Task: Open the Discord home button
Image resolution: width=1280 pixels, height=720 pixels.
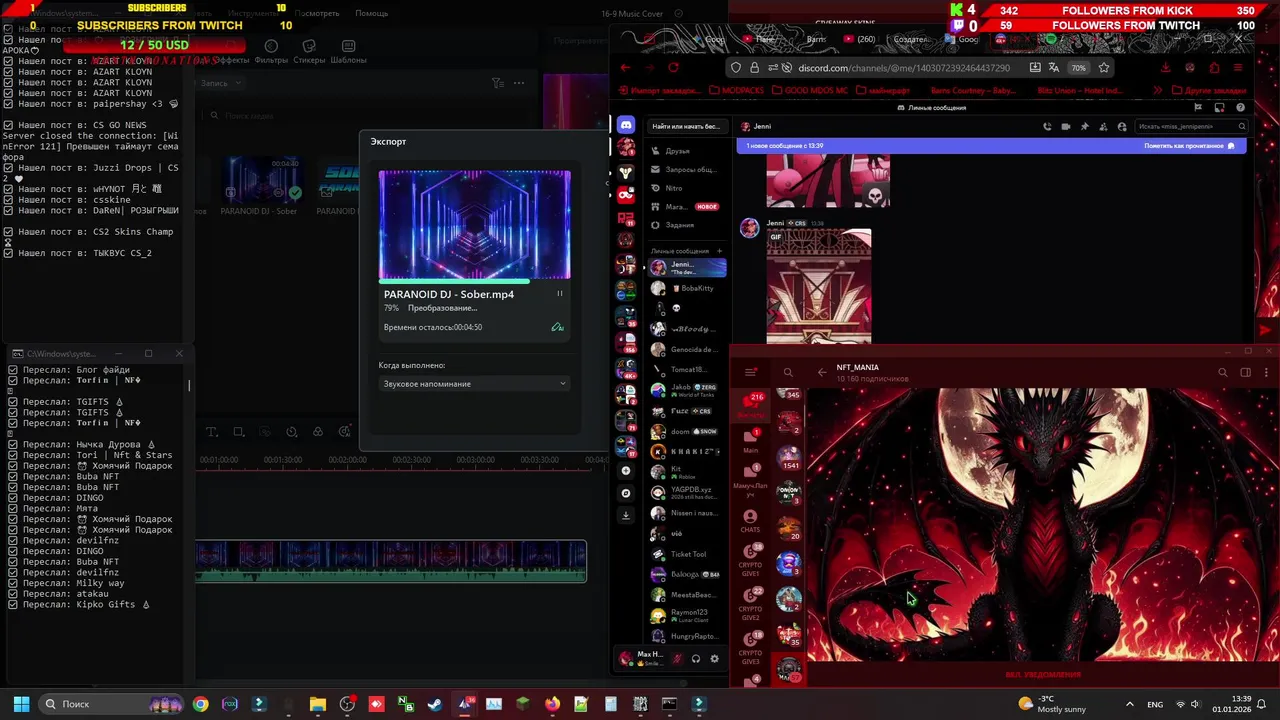Action: (626, 125)
